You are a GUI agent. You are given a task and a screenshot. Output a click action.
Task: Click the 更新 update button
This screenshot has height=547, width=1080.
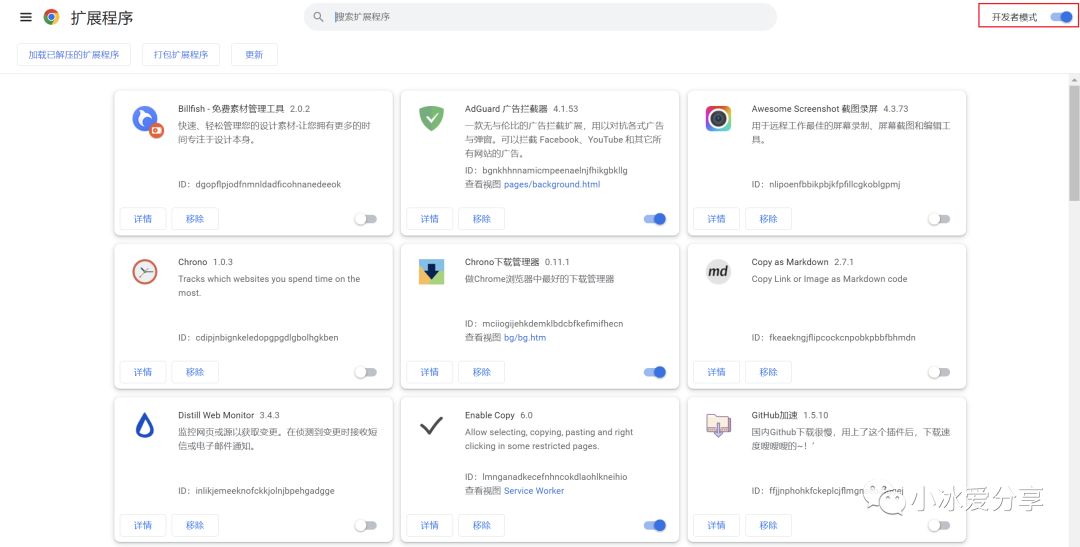coord(254,54)
